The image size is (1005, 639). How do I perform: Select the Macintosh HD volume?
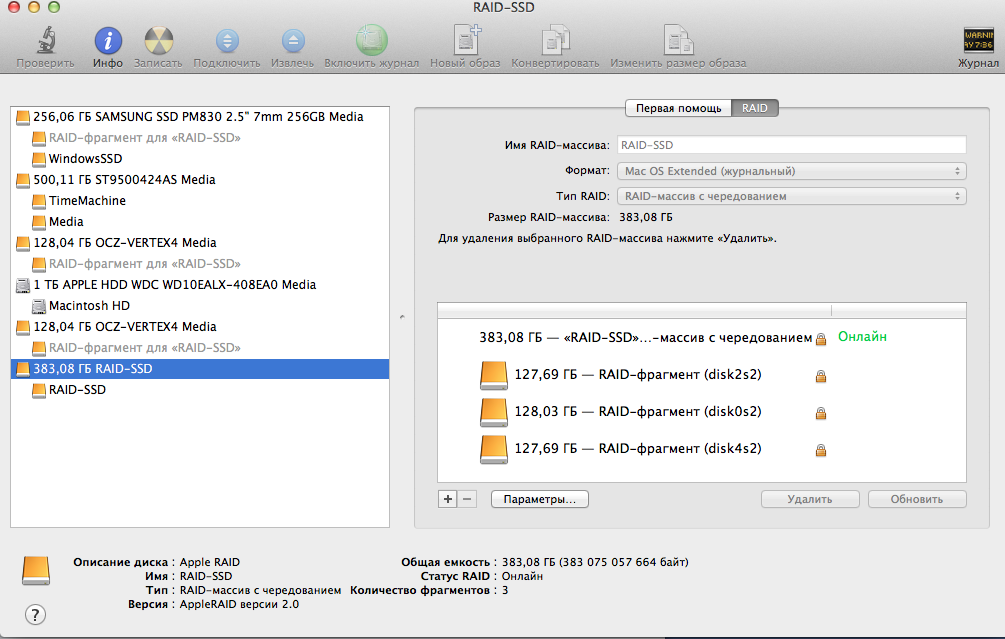(200, 306)
